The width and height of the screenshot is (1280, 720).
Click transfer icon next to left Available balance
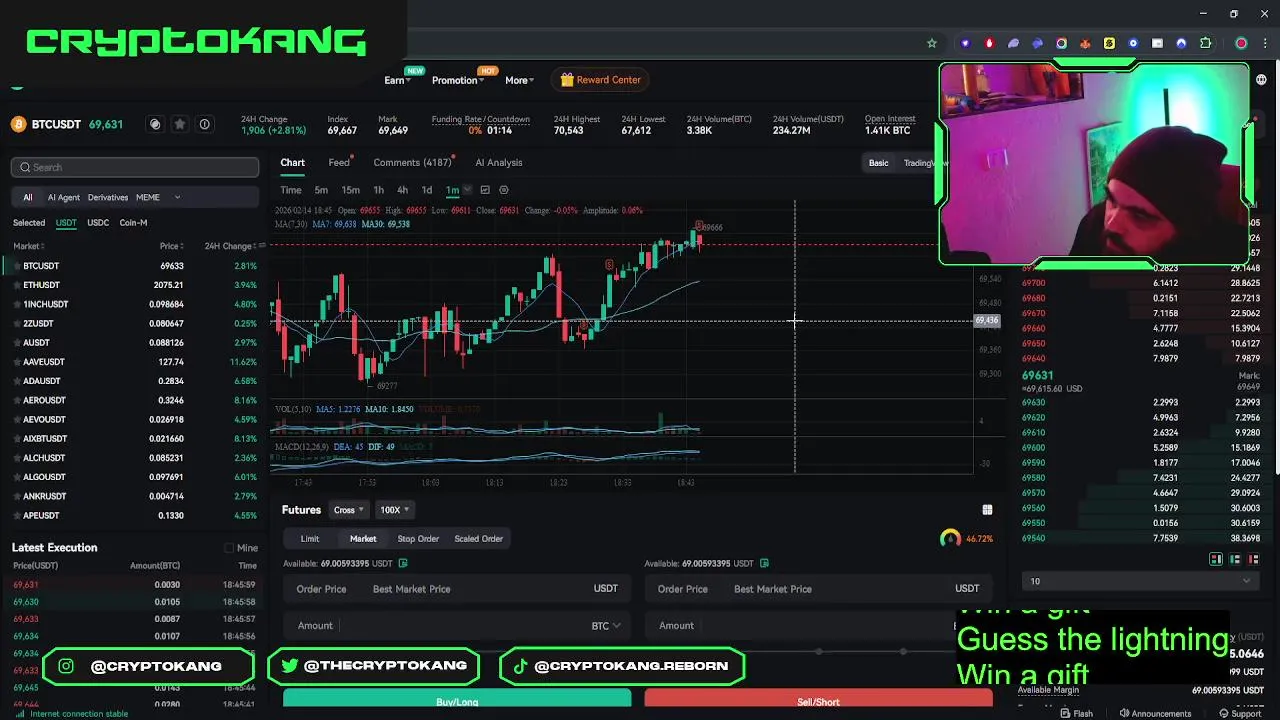coord(403,564)
